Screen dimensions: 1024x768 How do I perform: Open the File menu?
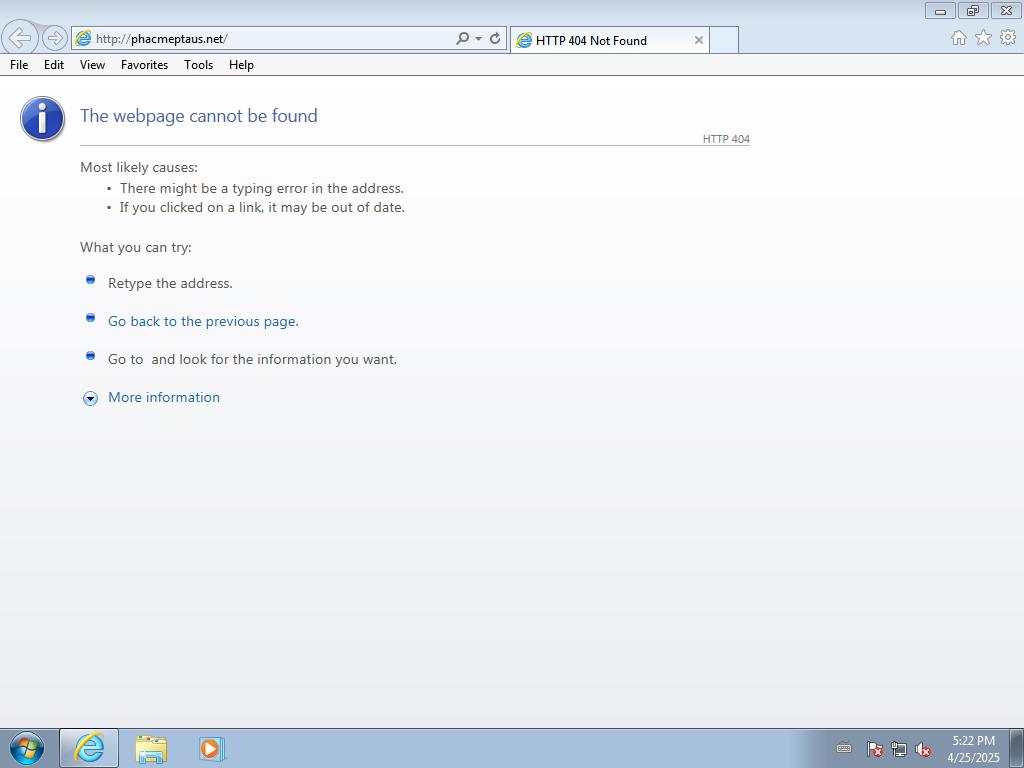coord(19,65)
